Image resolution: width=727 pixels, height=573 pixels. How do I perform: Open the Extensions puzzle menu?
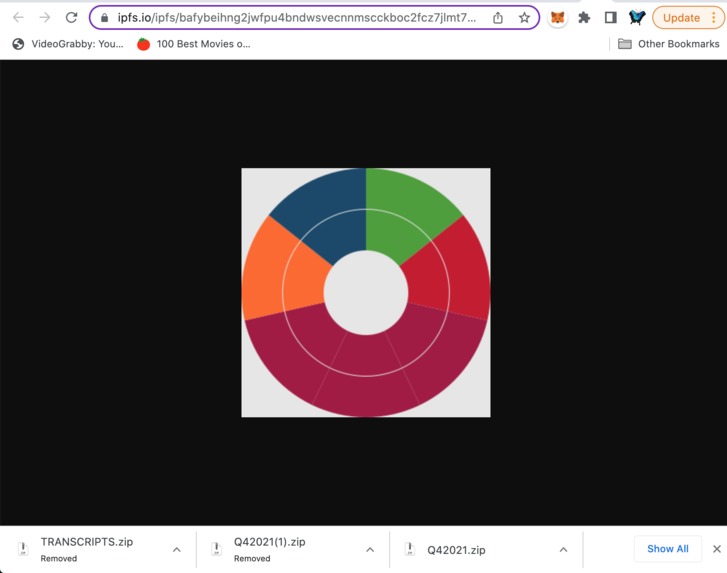[584, 18]
